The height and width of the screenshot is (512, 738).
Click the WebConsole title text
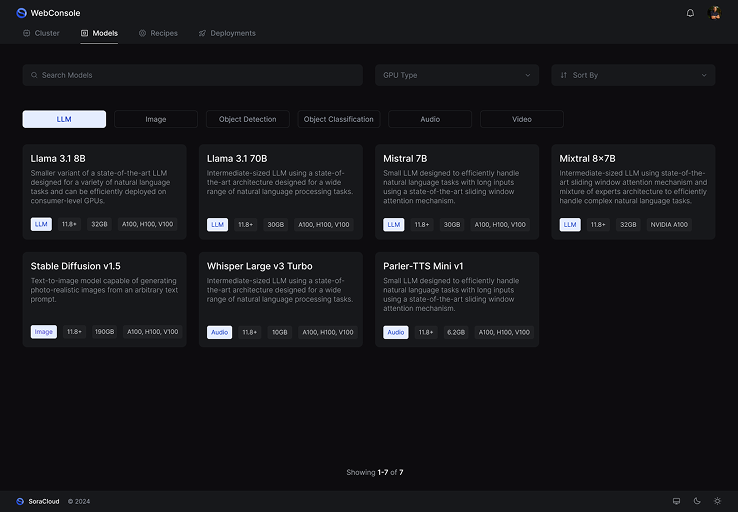(55, 13)
